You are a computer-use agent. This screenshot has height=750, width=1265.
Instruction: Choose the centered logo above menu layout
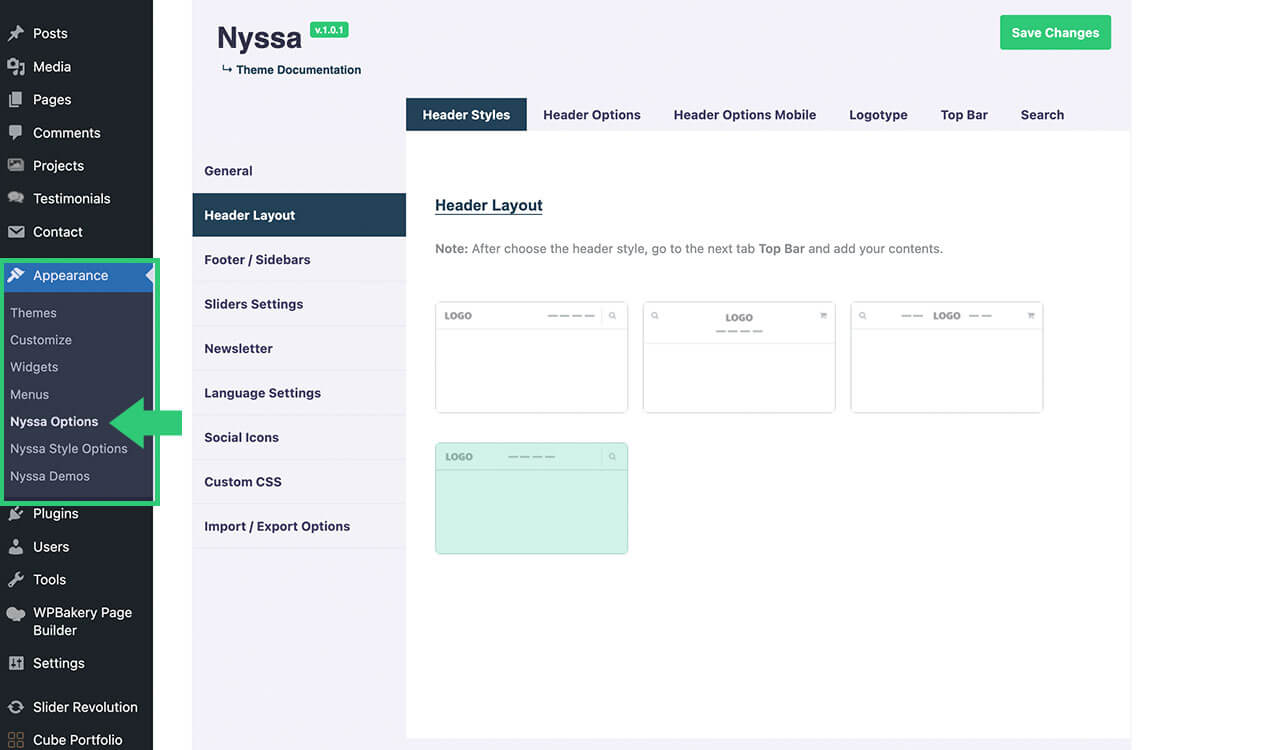(x=739, y=357)
